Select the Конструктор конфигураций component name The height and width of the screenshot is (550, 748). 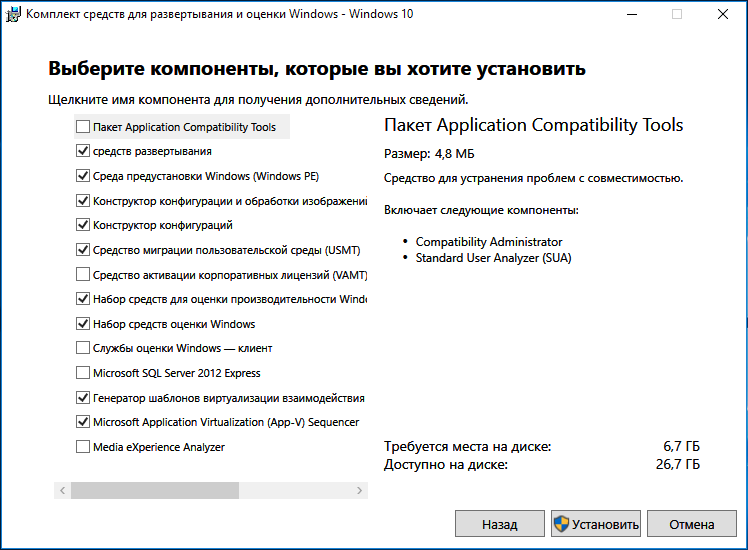pyautogui.click(x=163, y=225)
